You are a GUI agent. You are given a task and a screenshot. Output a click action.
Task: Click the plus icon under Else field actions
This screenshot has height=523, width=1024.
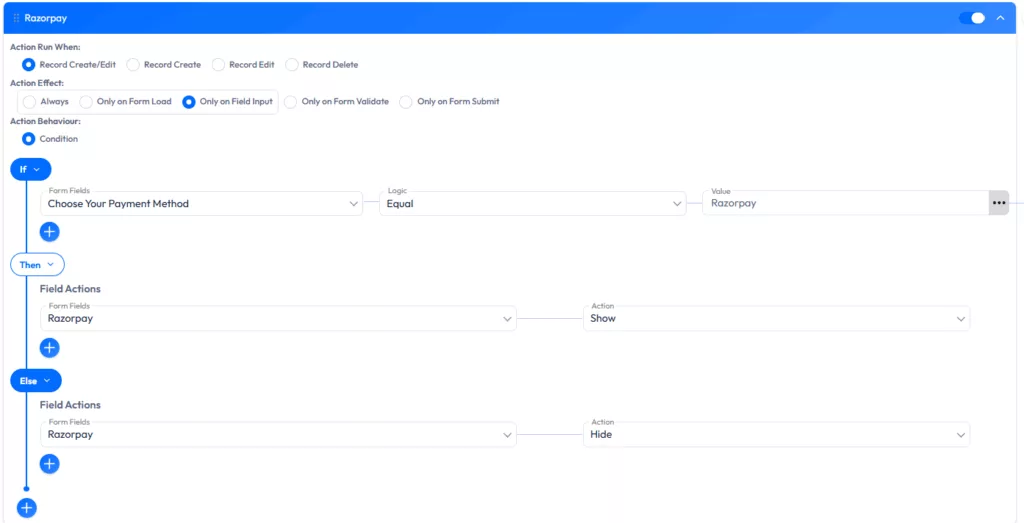50,464
